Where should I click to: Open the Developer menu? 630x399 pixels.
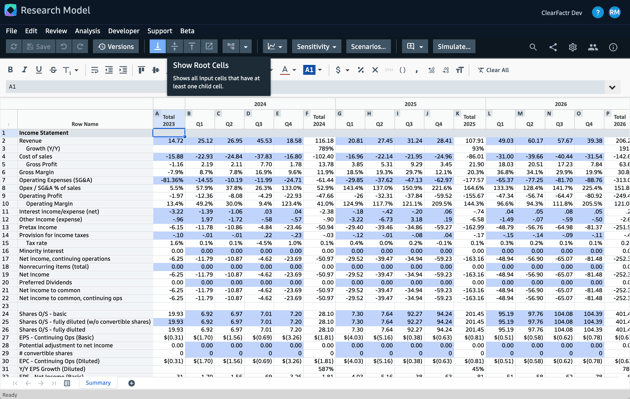(x=123, y=31)
